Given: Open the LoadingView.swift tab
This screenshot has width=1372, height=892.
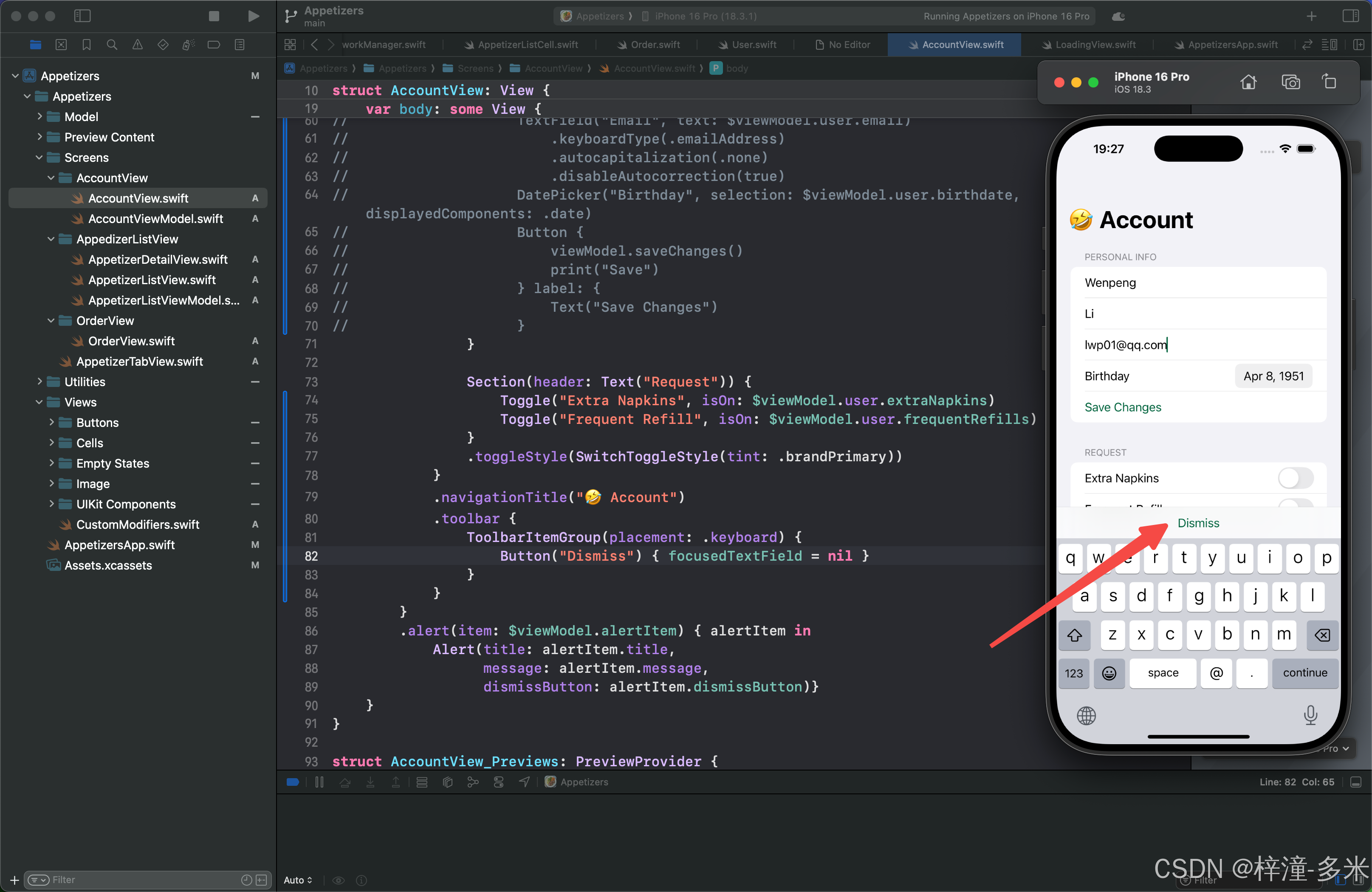Looking at the screenshot, I should (1095, 45).
